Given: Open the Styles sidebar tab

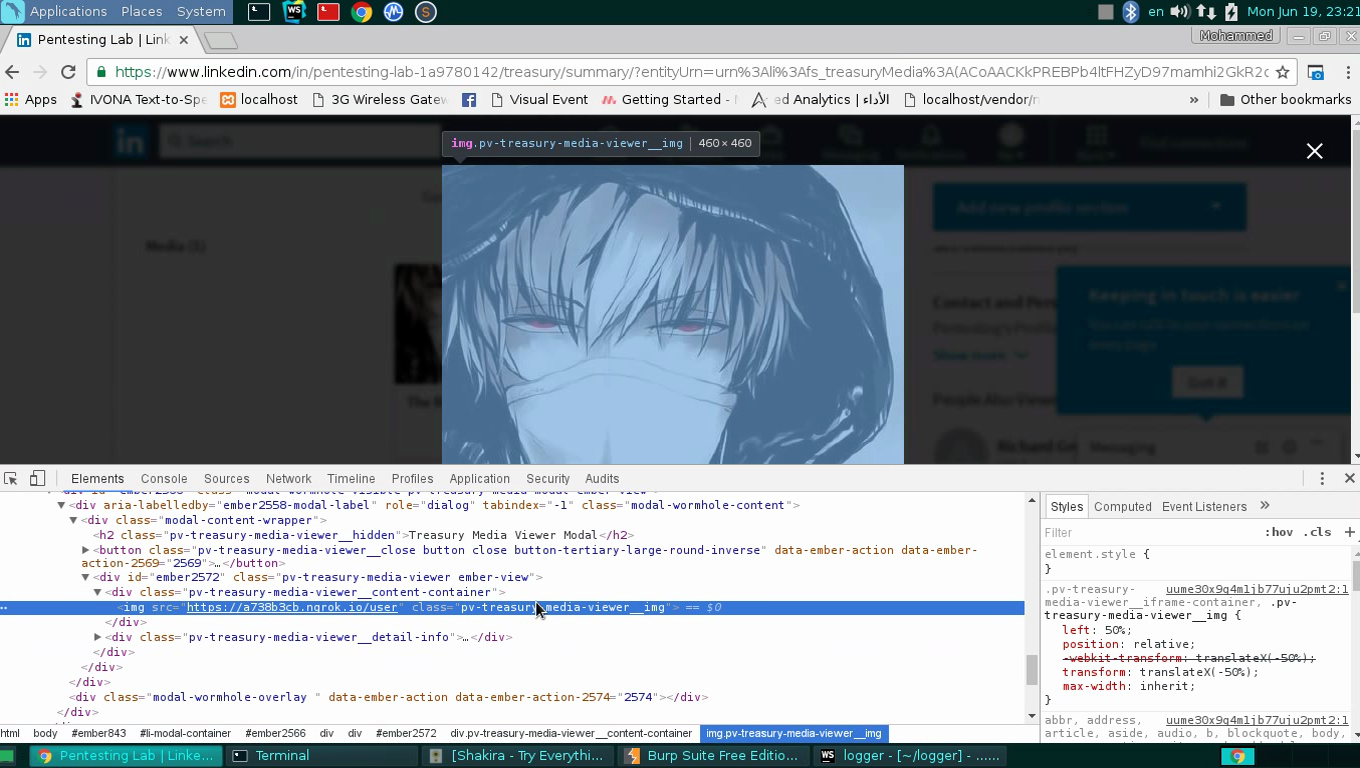Looking at the screenshot, I should pyautogui.click(x=1066, y=506).
